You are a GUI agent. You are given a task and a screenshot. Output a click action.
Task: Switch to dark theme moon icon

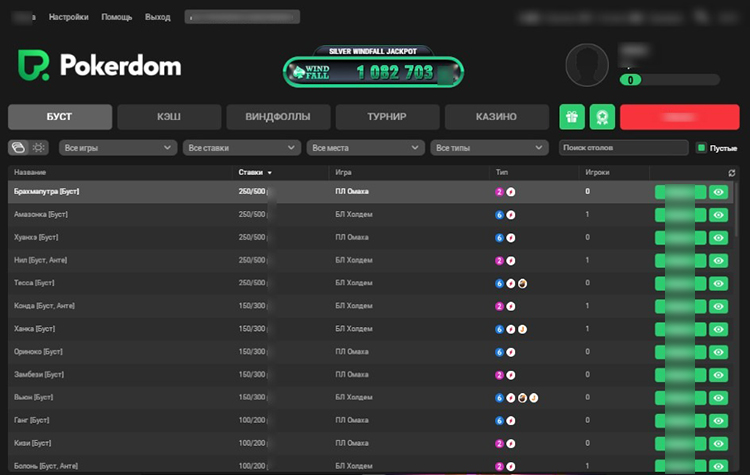[18, 148]
